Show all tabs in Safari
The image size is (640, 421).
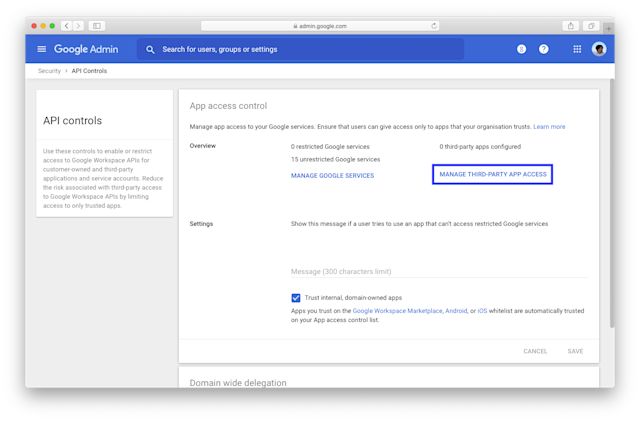pyautogui.click(x=591, y=26)
